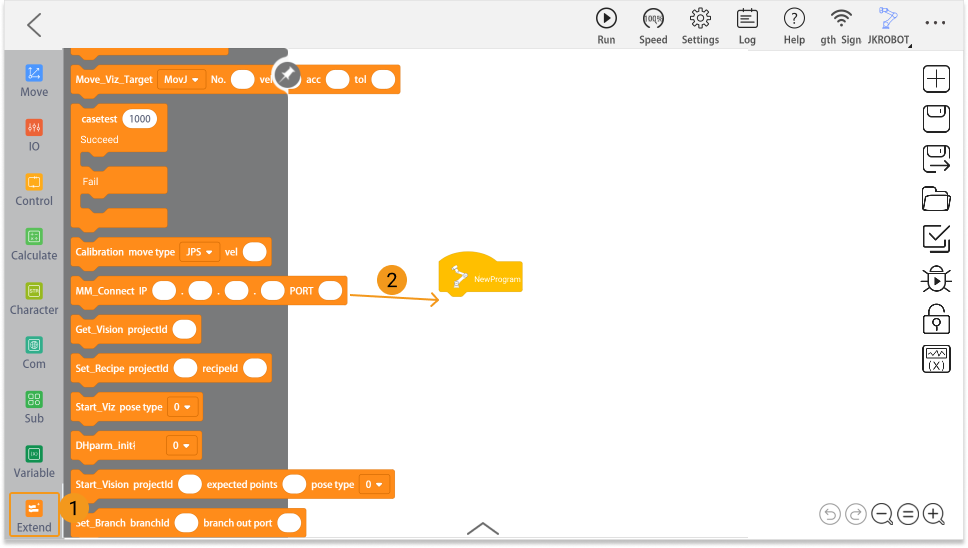Image resolution: width=968 pixels, height=548 pixels.
Task: Click Calibration vel input field
Action: click(254, 252)
